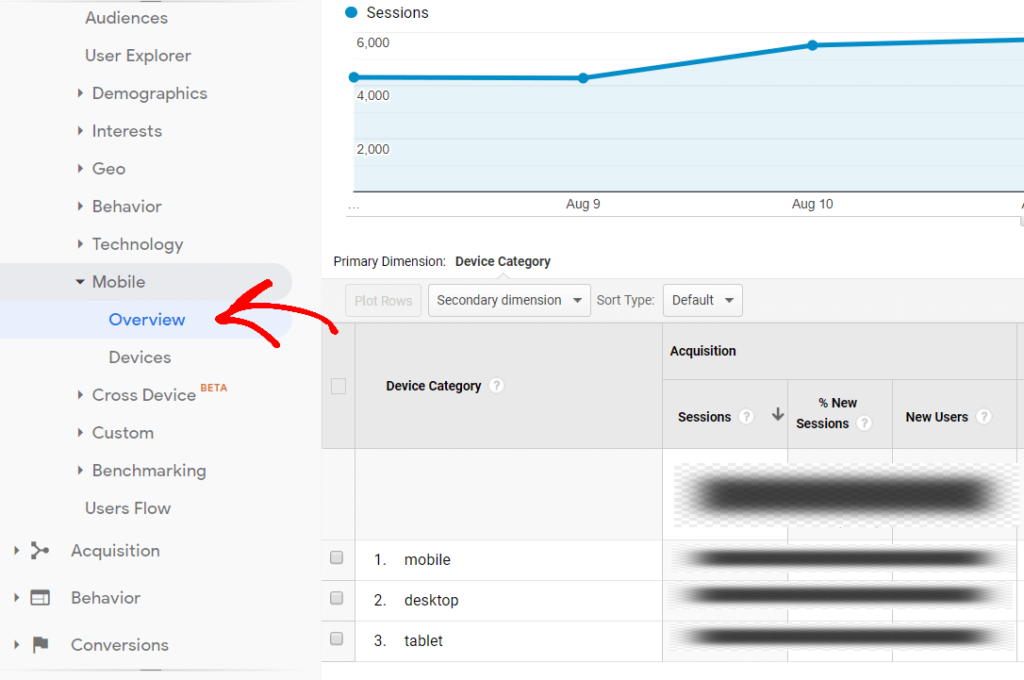Image resolution: width=1024 pixels, height=680 pixels.
Task: Expand the Demographics menu
Action: (80, 93)
